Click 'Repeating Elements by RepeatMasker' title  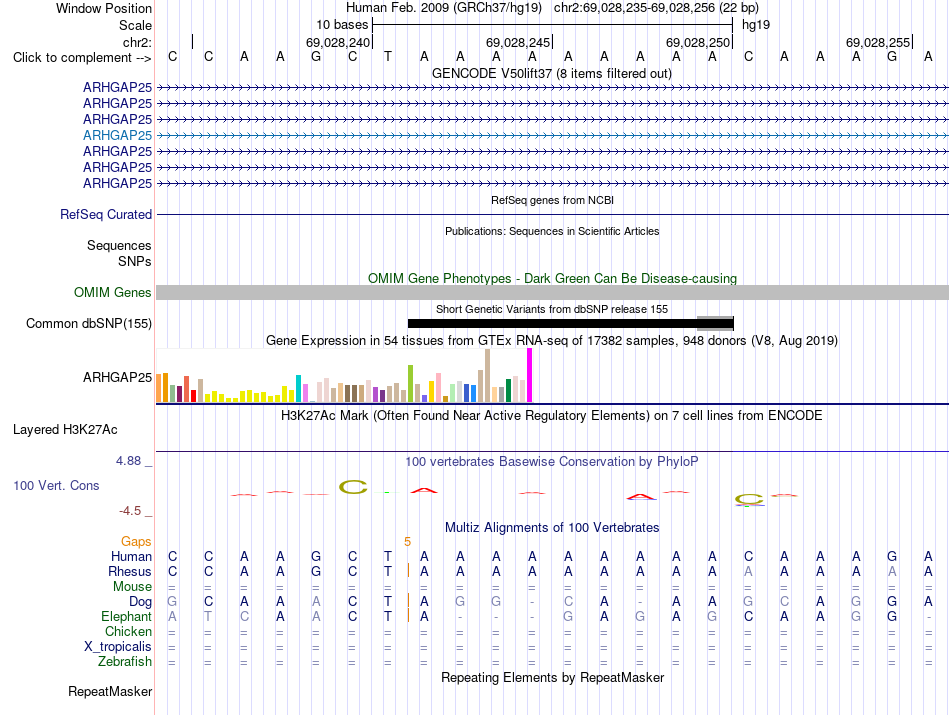coord(552,677)
